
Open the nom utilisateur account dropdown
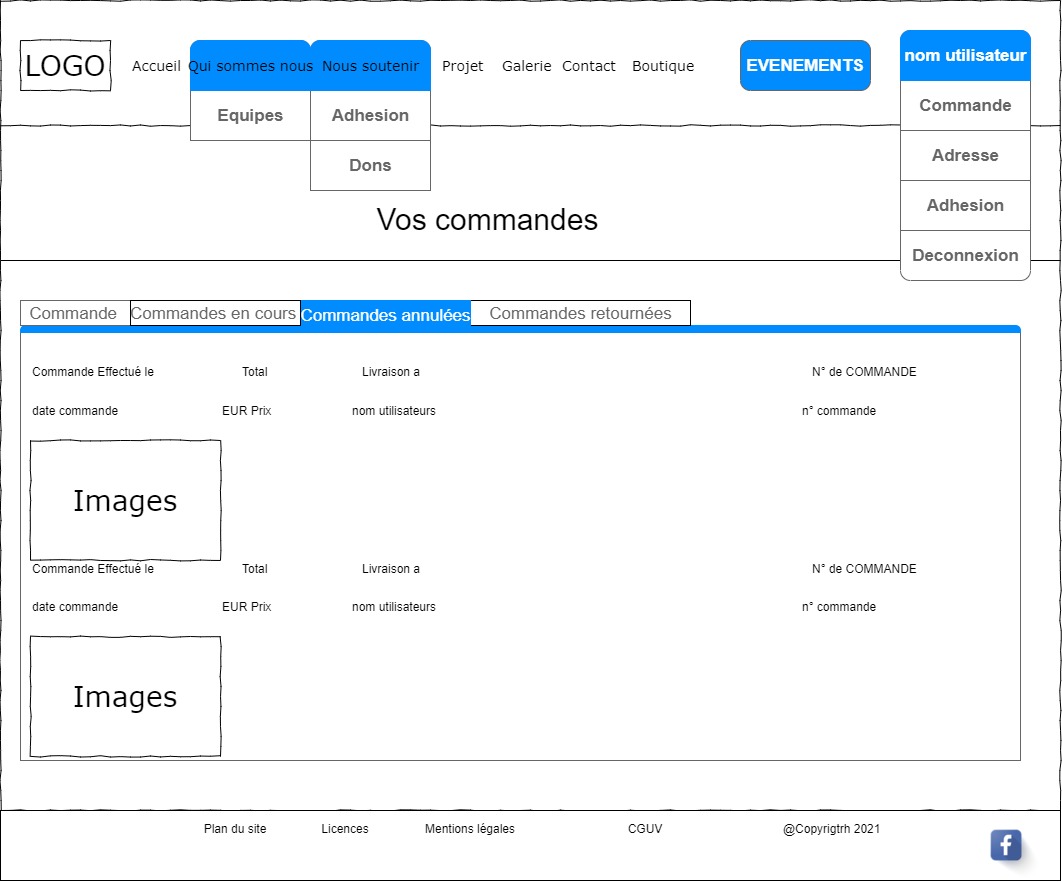965,56
